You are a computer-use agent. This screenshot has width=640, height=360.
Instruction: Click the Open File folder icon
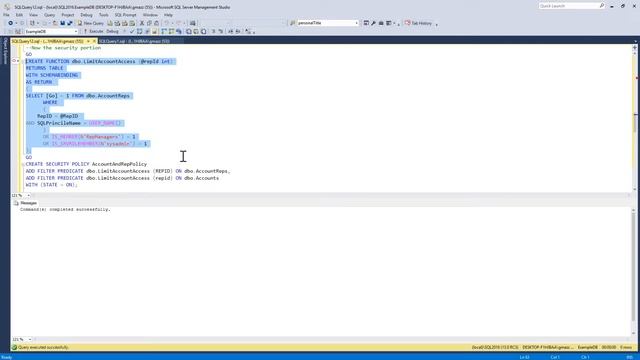pyautogui.click(x=55, y=23)
